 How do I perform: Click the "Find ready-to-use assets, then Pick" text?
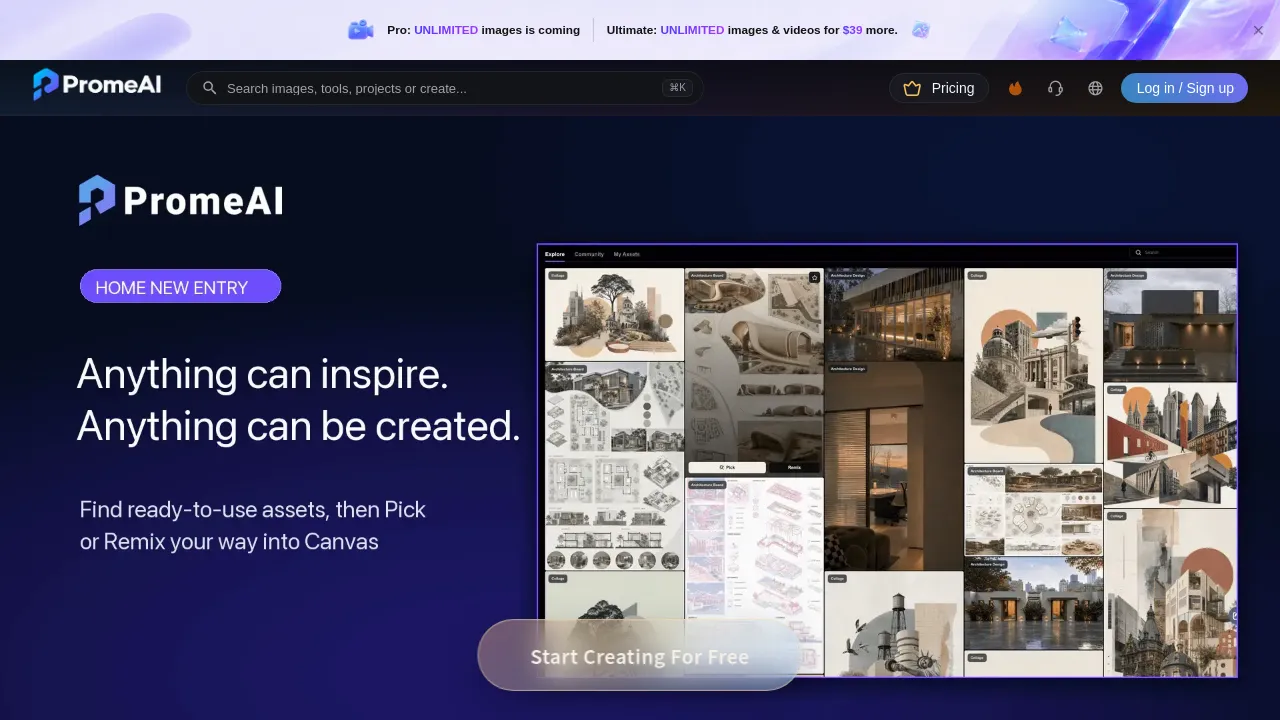[x=253, y=509]
